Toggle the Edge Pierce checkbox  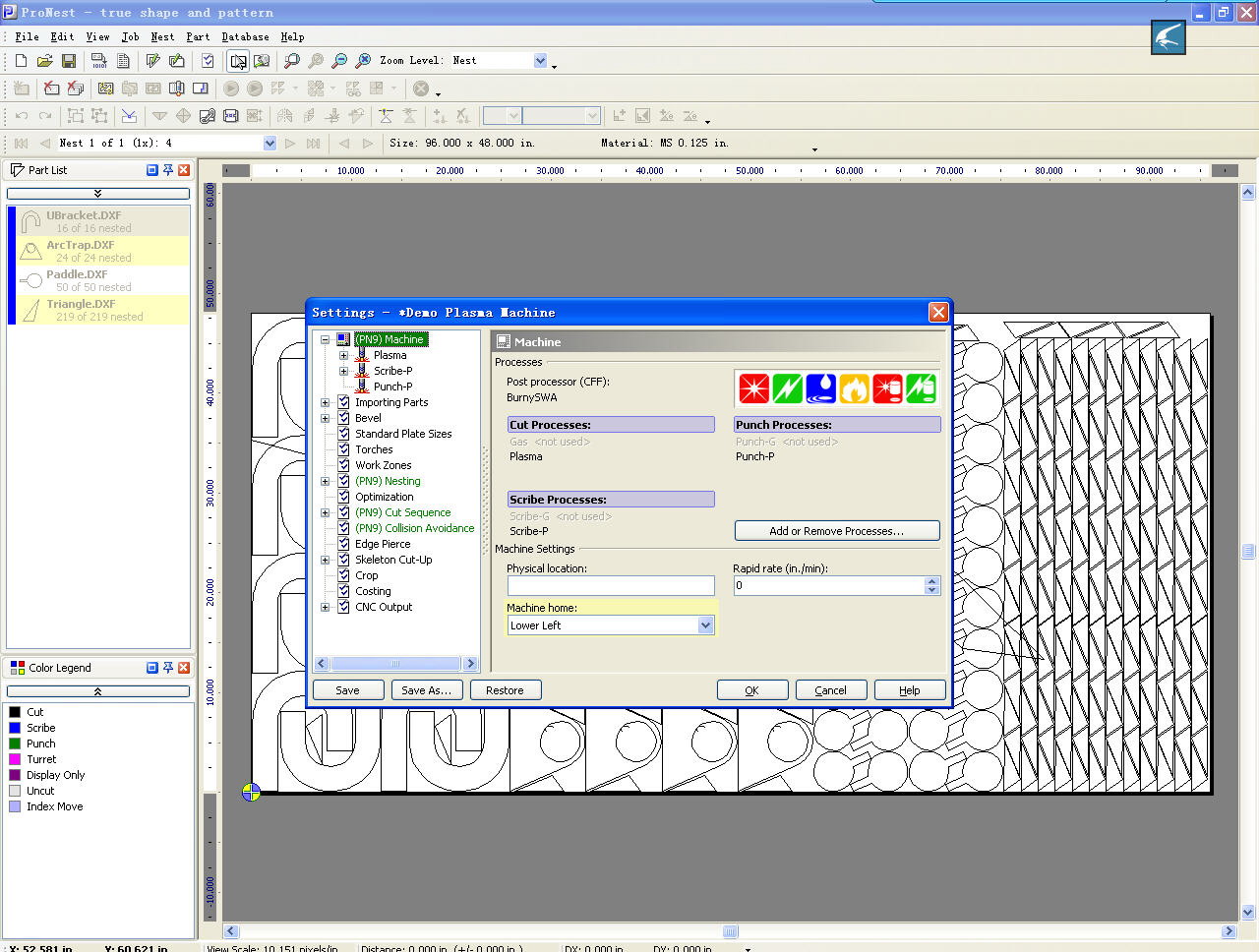[x=343, y=544]
